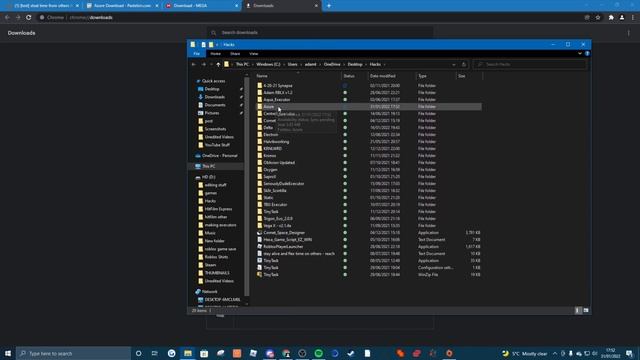Open Task View on the taskbar
The height and width of the screenshot is (360, 640).
(x=155, y=353)
